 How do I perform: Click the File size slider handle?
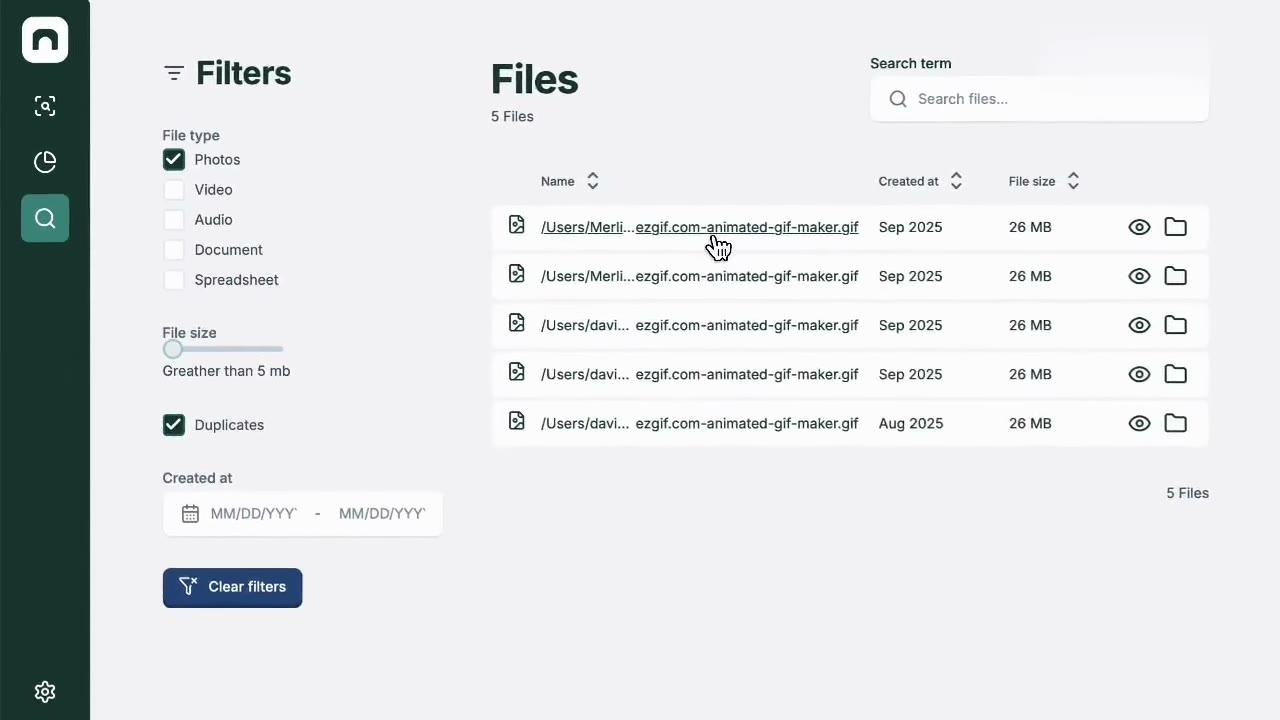173,349
